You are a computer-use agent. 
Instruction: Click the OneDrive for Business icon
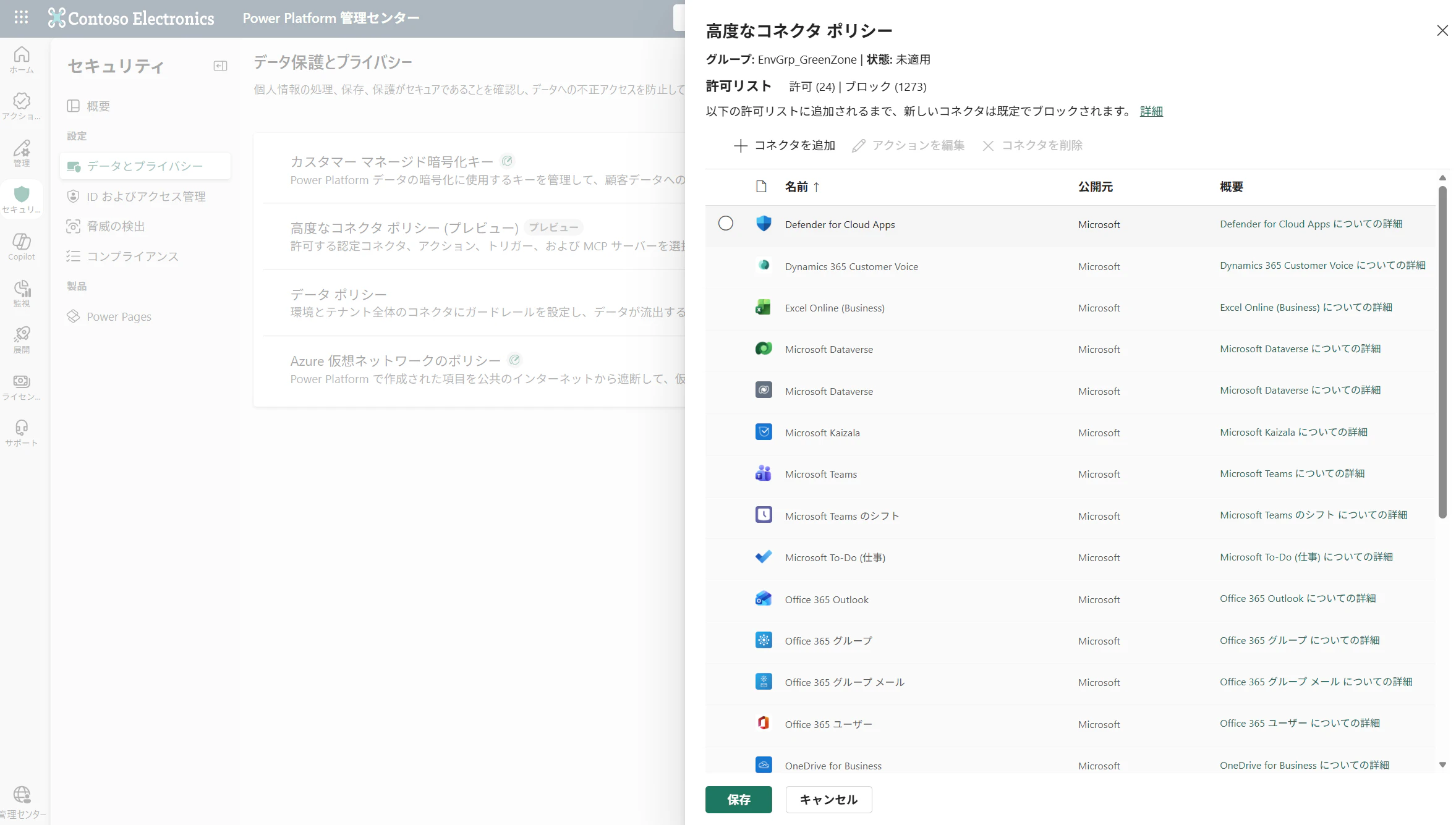(764, 765)
